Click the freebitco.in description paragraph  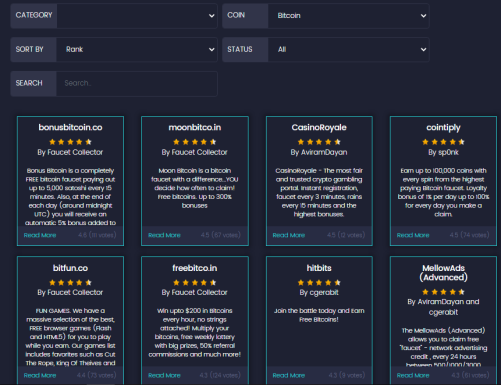tap(195, 332)
